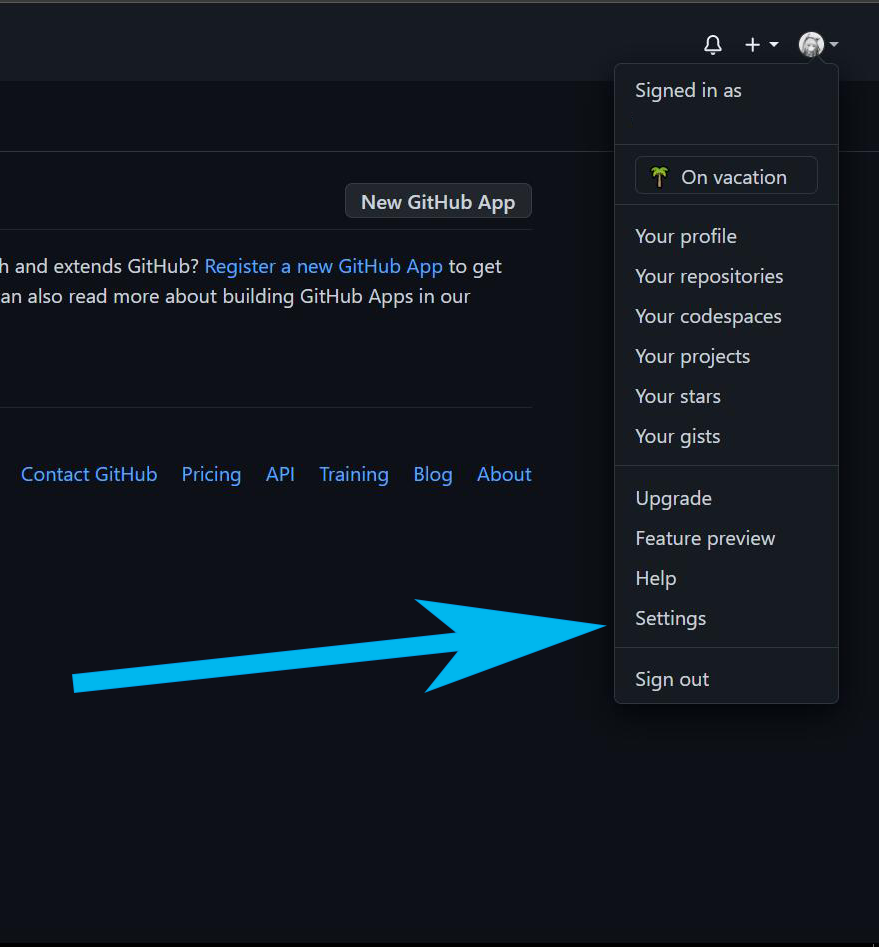
Task: Open Feature preview
Action: pos(705,538)
